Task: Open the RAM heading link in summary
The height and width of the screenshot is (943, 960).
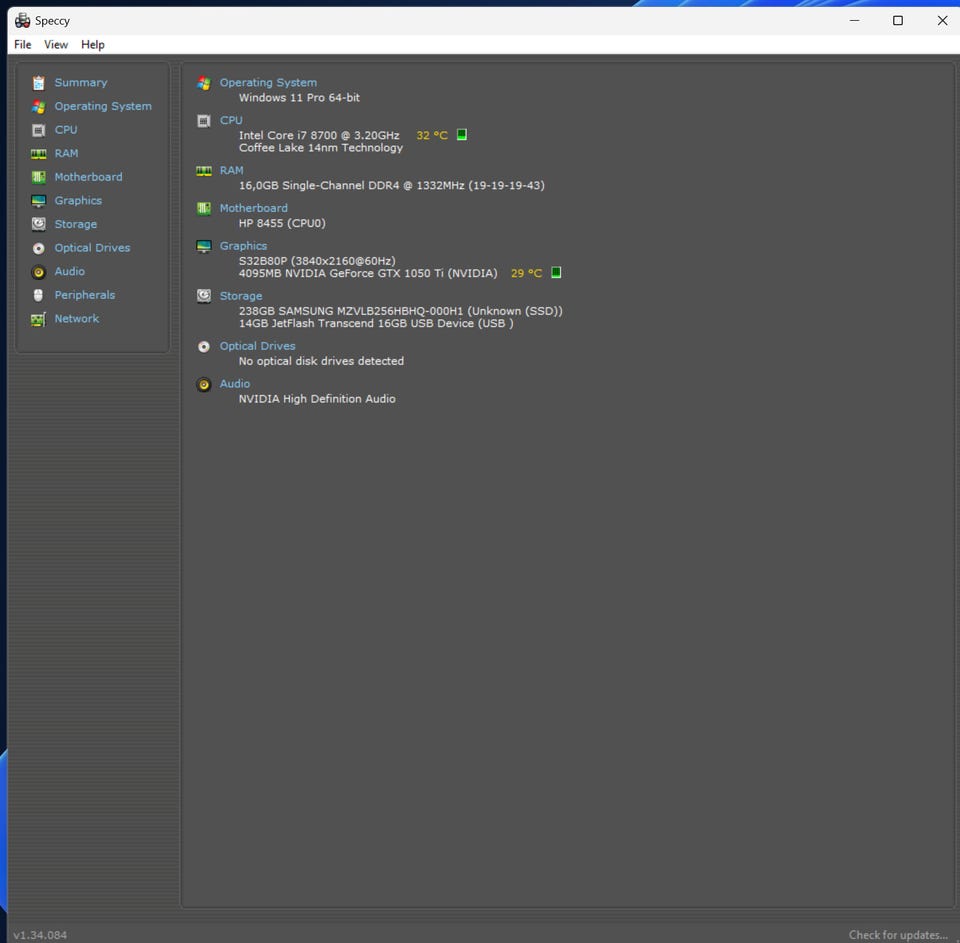Action: (x=231, y=171)
